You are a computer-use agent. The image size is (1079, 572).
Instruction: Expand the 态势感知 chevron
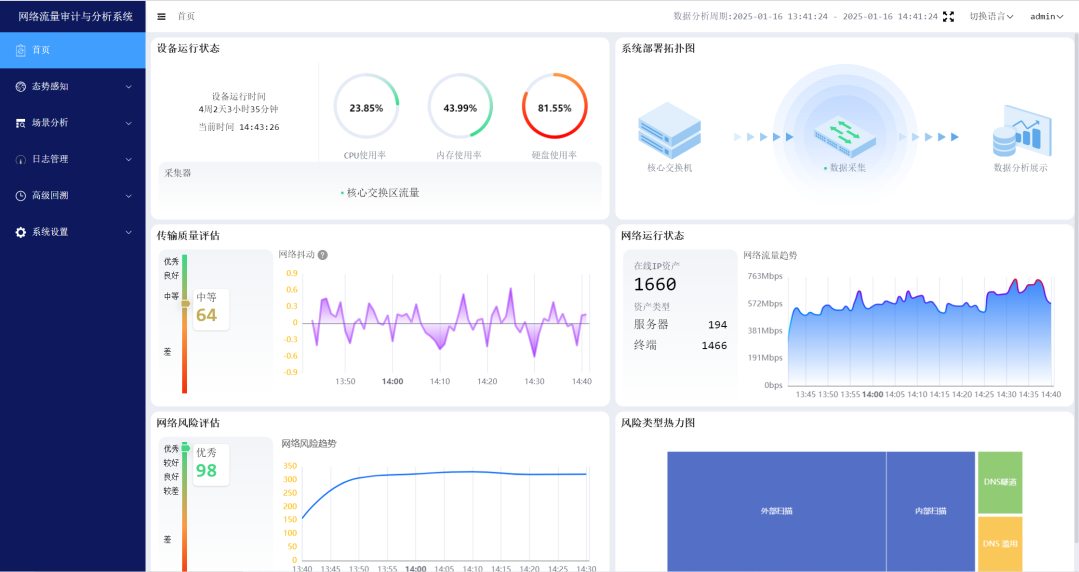tap(129, 87)
